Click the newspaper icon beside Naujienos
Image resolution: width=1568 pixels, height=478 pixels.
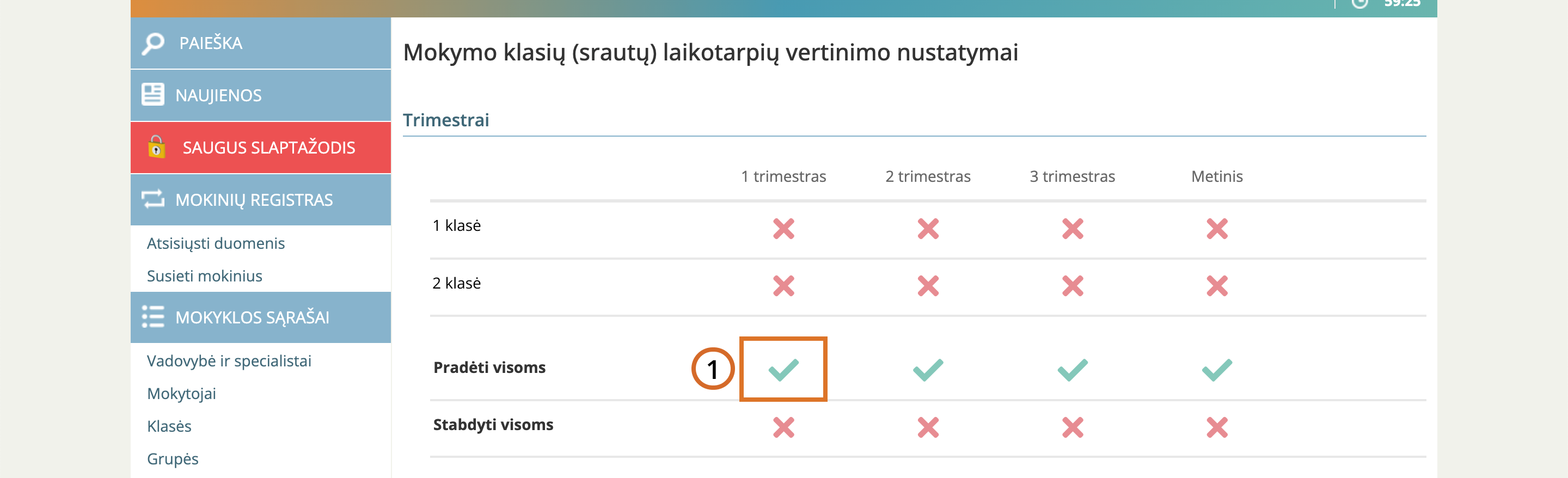tap(153, 95)
